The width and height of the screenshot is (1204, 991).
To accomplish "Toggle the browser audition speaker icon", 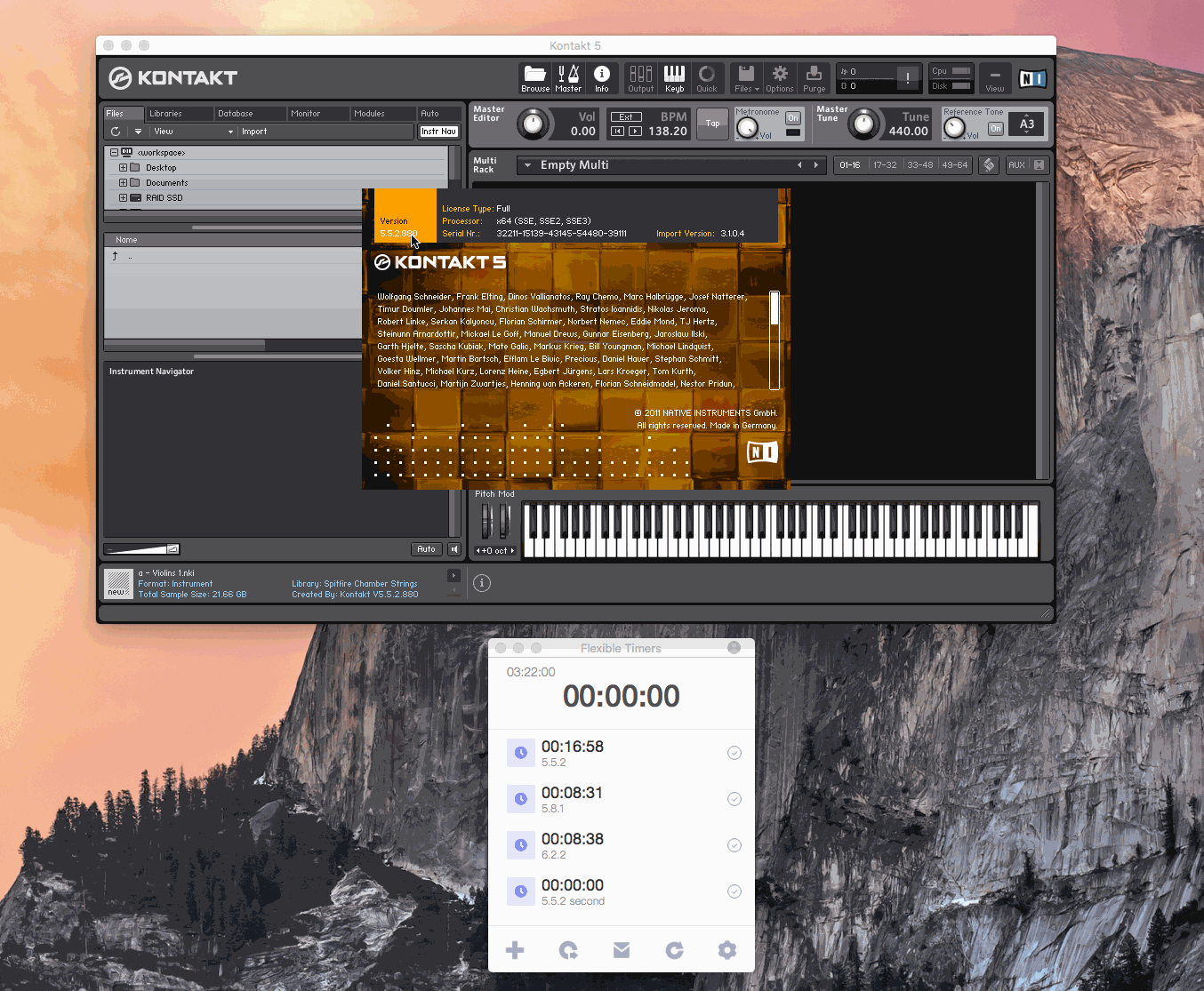I will (x=454, y=549).
